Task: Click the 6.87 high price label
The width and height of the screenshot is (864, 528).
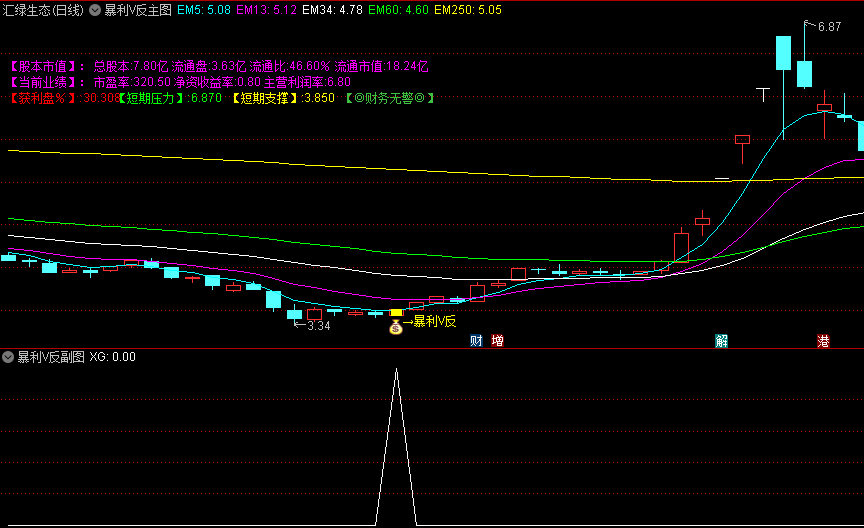Action: (829, 26)
